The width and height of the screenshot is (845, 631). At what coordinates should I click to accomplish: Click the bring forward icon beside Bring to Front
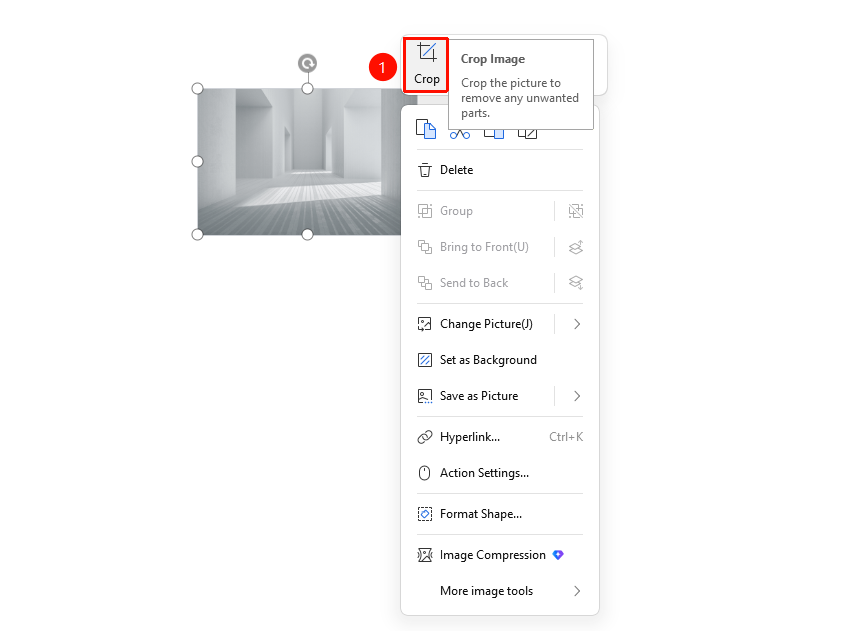click(576, 247)
